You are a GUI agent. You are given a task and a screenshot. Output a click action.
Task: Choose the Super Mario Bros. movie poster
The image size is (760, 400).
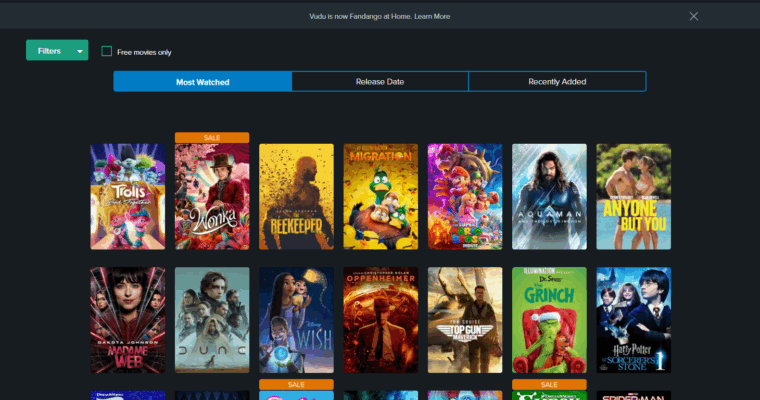[x=465, y=196]
